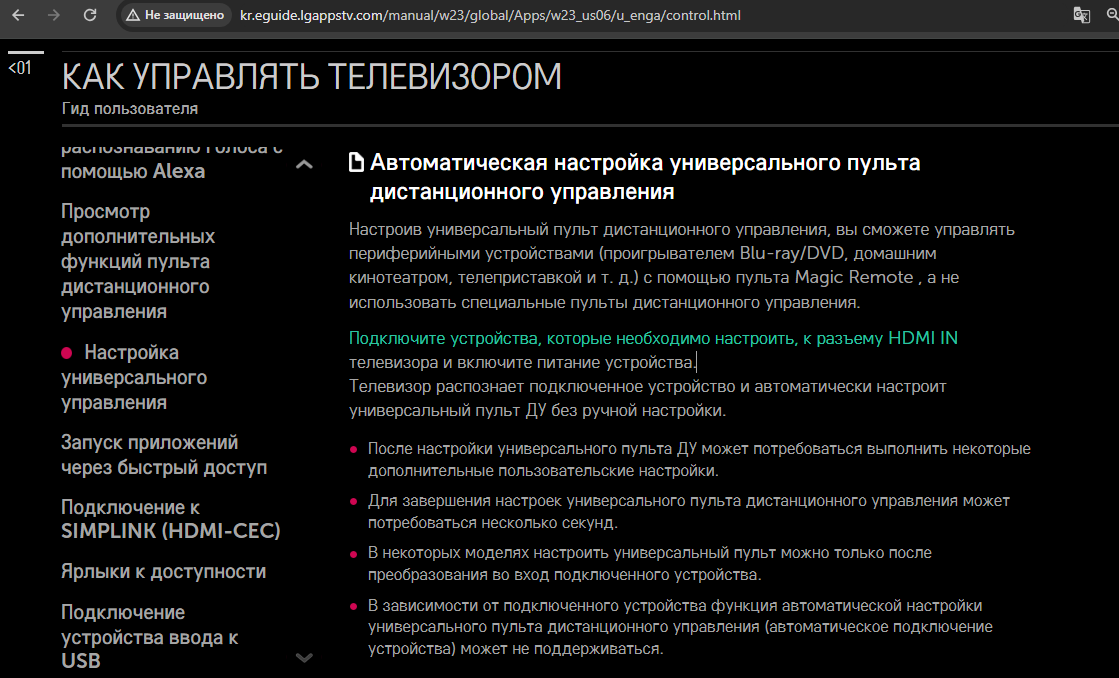Open the 'Не защищено' site security info
The width and height of the screenshot is (1119, 678).
[x=177, y=16]
